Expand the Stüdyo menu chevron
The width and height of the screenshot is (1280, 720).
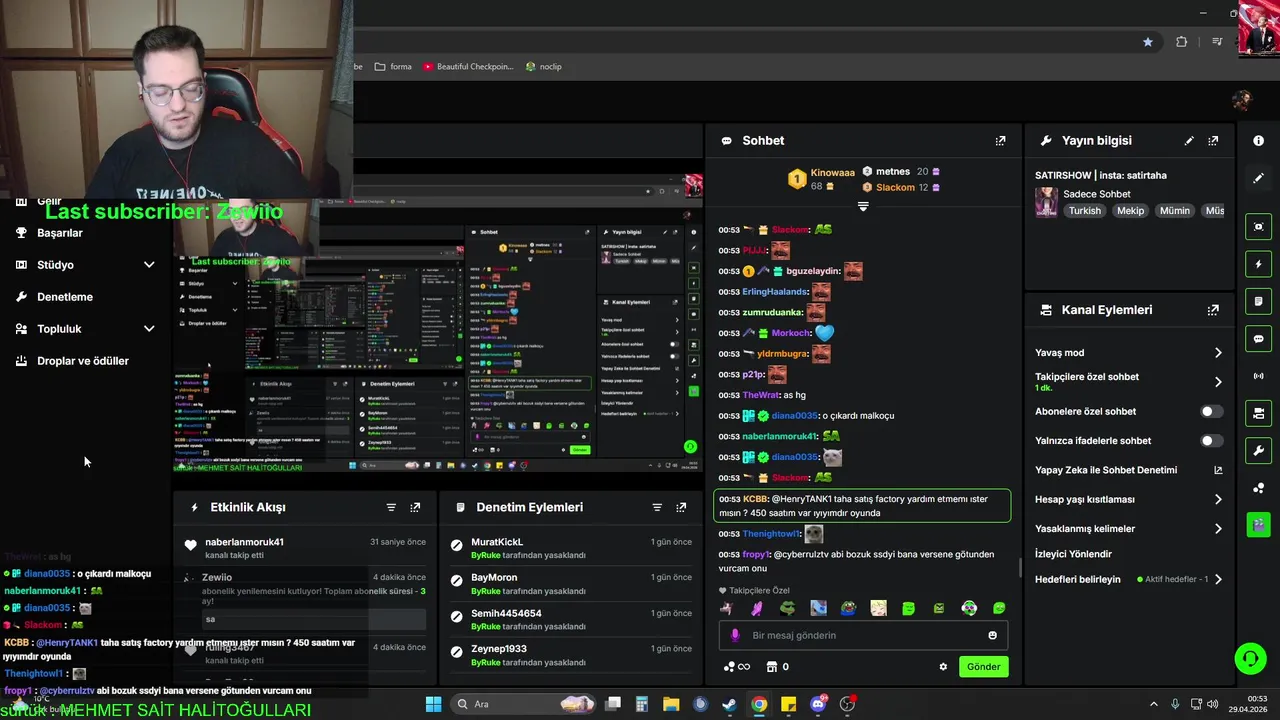click(x=149, y=265)
